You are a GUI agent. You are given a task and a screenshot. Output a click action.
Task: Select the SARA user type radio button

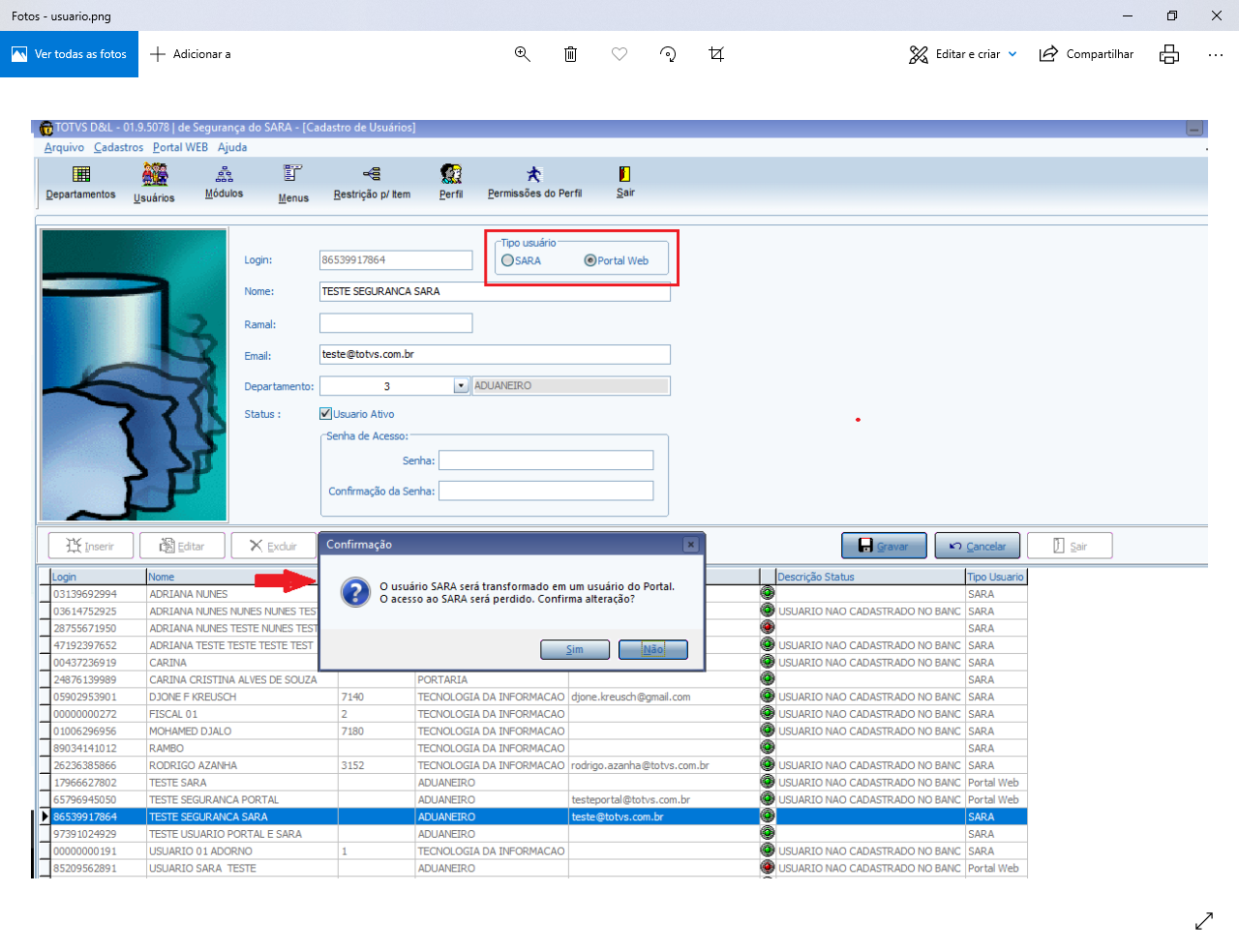pyautogui.click(x=507, y=260)
